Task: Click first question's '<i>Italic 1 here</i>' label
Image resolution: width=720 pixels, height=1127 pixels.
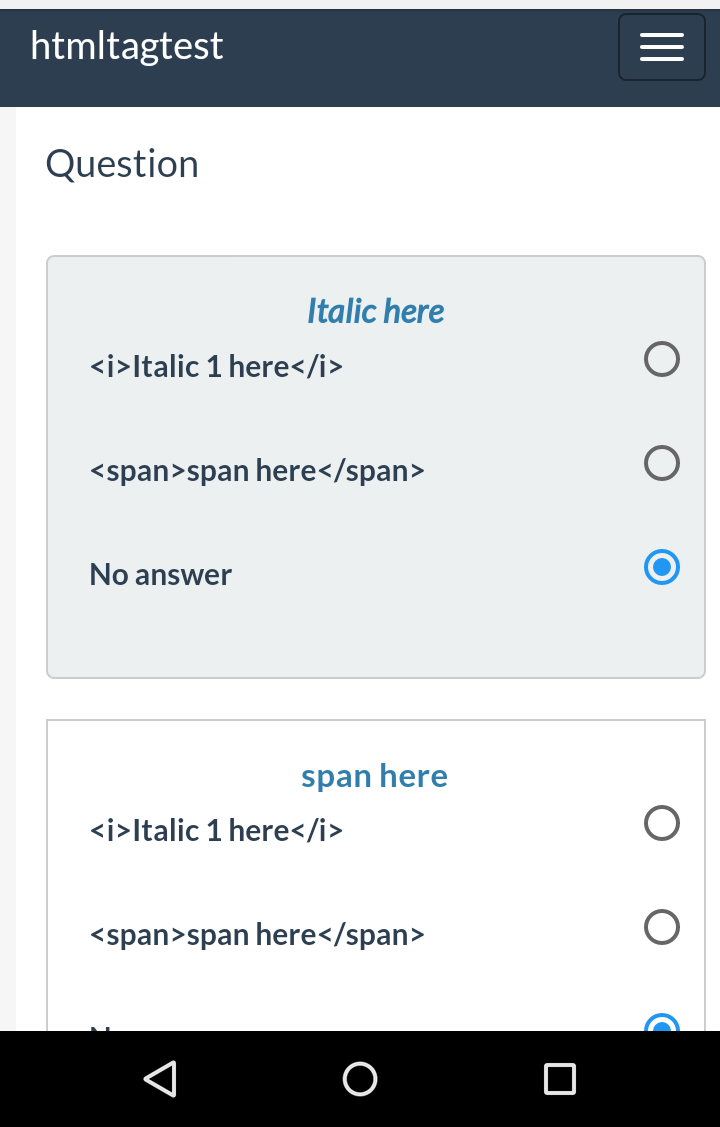Action: pyautogui.click(x=216, y=367)
